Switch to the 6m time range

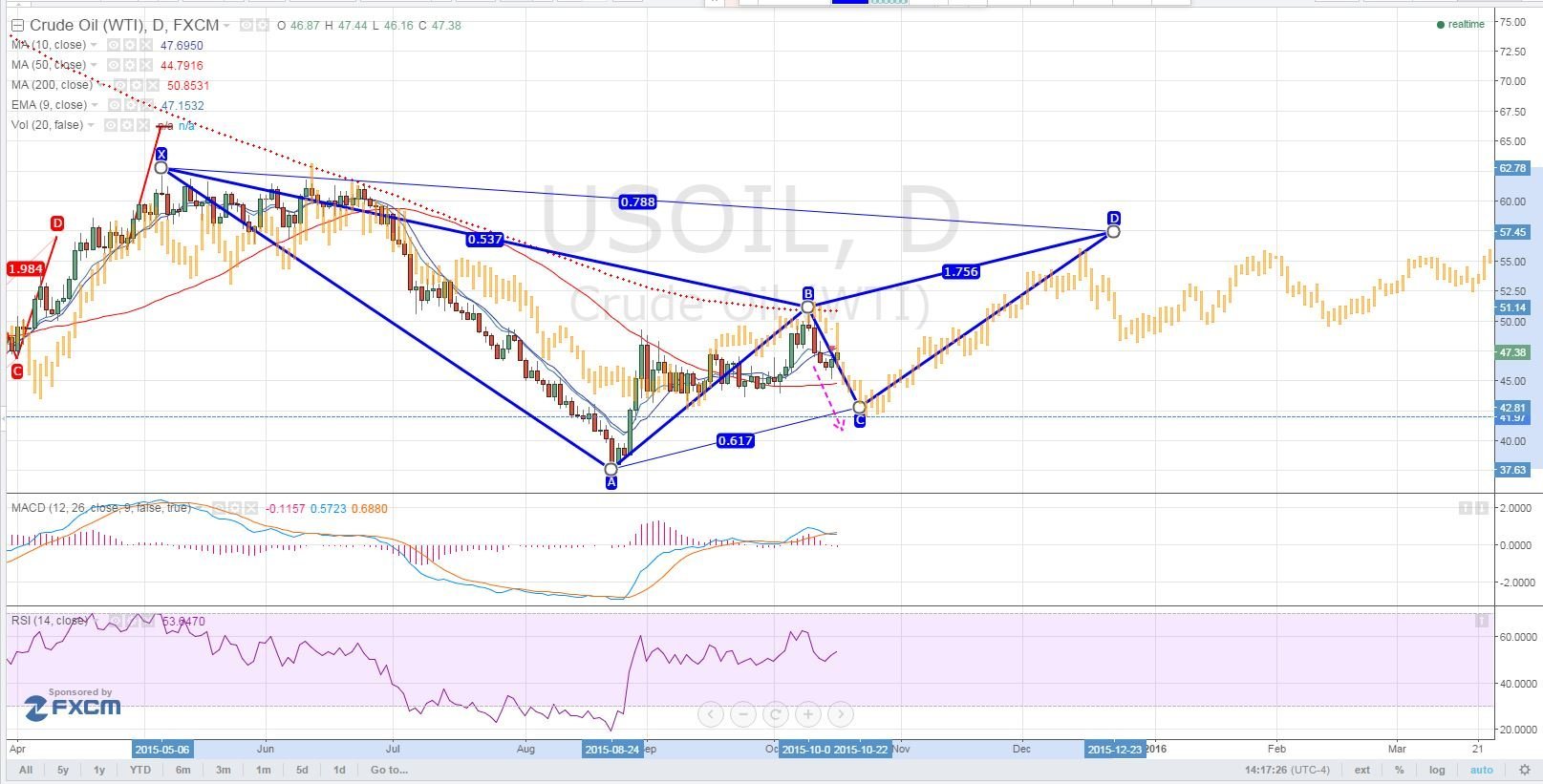[x=182, y=770]
